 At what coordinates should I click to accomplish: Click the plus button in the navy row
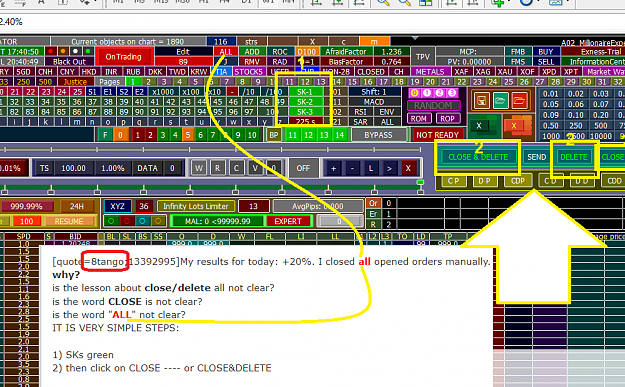(x=333, y=168)
